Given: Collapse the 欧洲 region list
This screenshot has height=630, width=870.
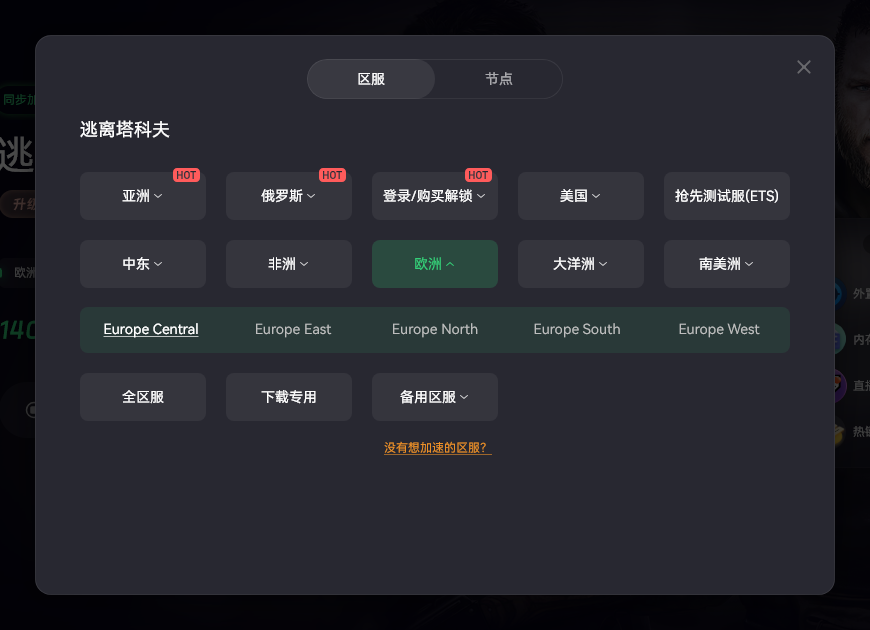Looking at the screenshot, I should point(435,264).
